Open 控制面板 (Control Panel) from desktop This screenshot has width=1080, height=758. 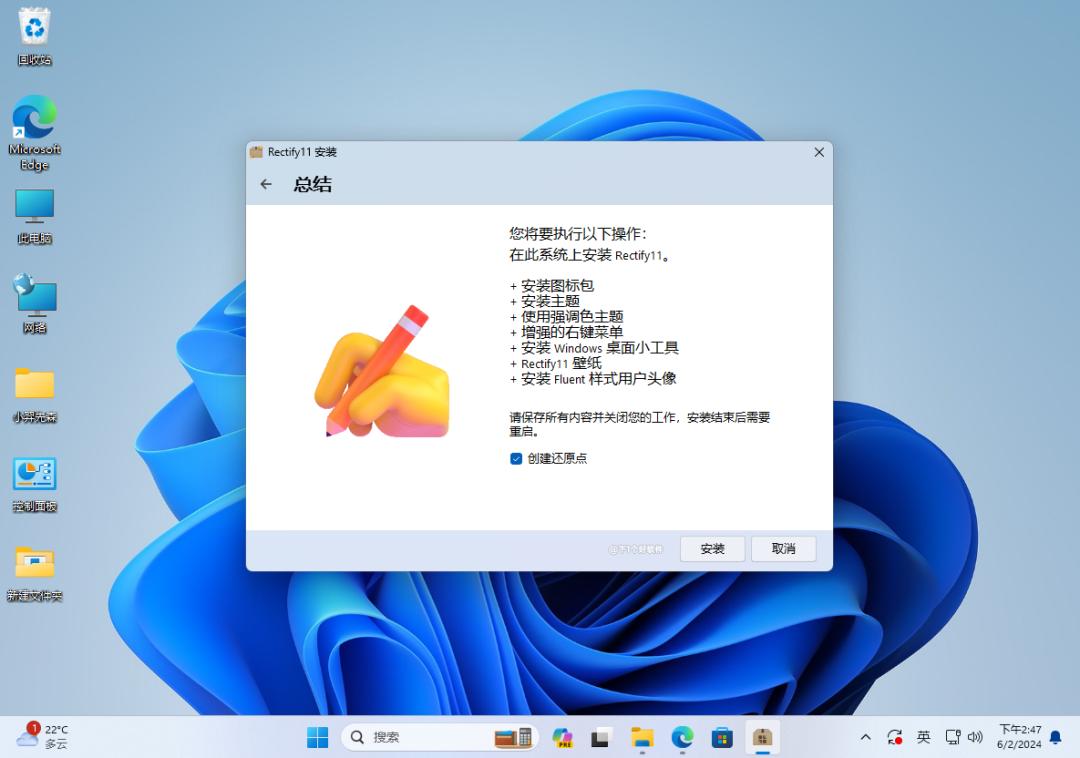[34, 475]
